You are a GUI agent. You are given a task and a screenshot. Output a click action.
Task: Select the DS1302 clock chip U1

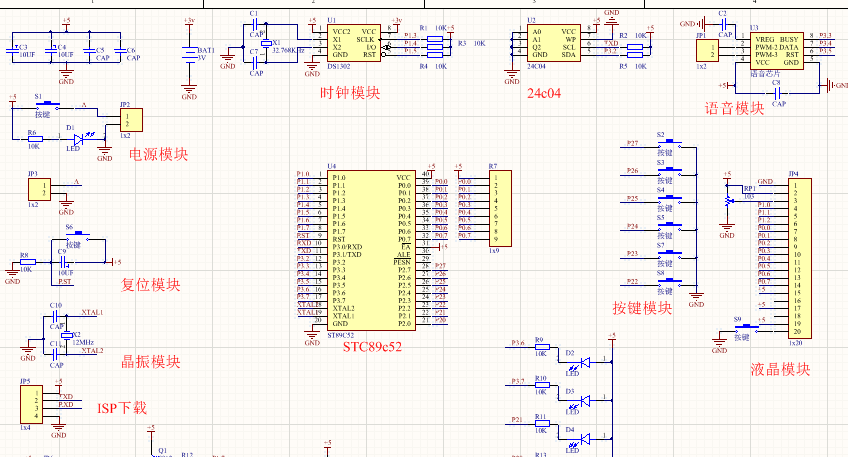click(354, 43)
